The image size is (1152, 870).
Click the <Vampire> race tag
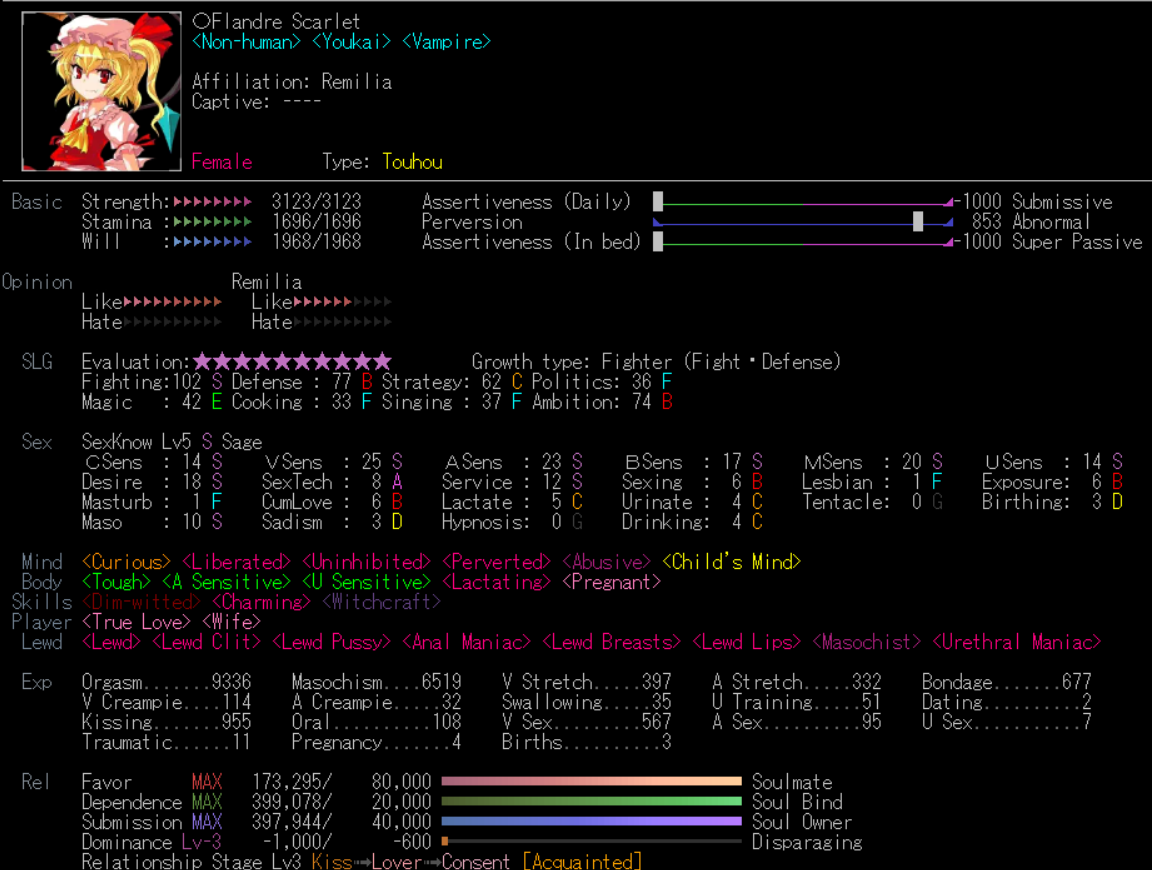tap(446, 42)
